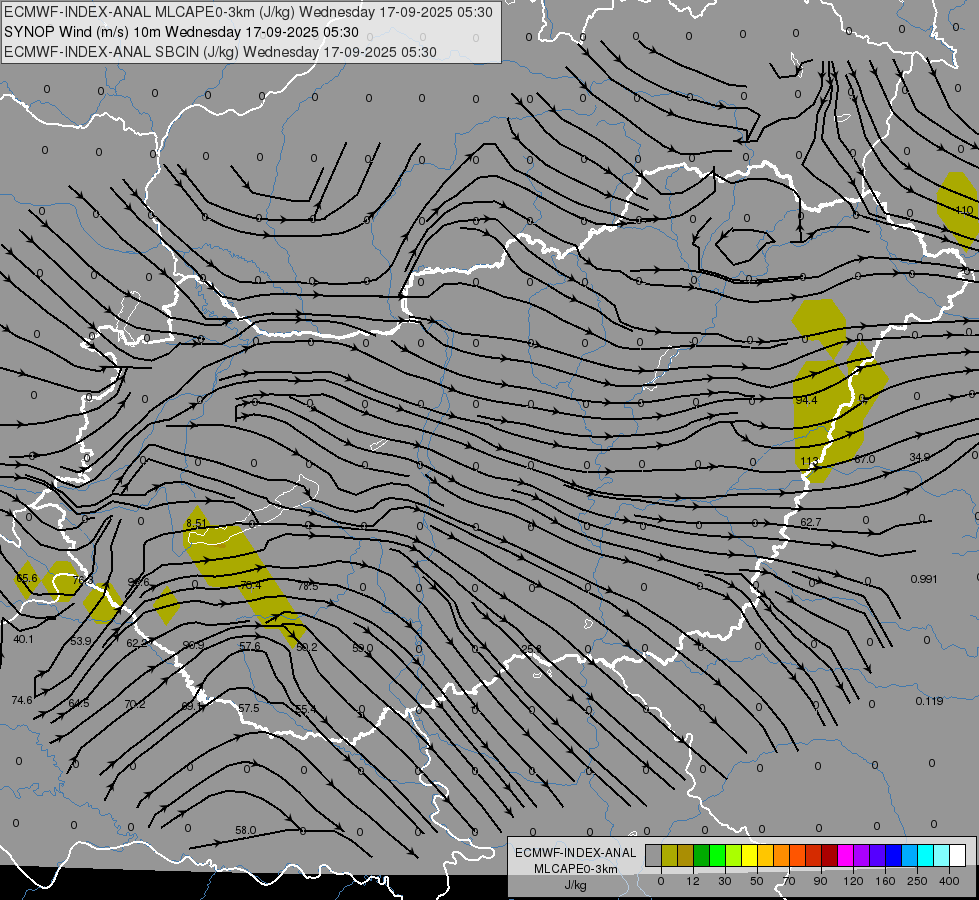Click the gray swatch in the legend
The width and height of the screenshot is (979, 900).
[653, 856]
